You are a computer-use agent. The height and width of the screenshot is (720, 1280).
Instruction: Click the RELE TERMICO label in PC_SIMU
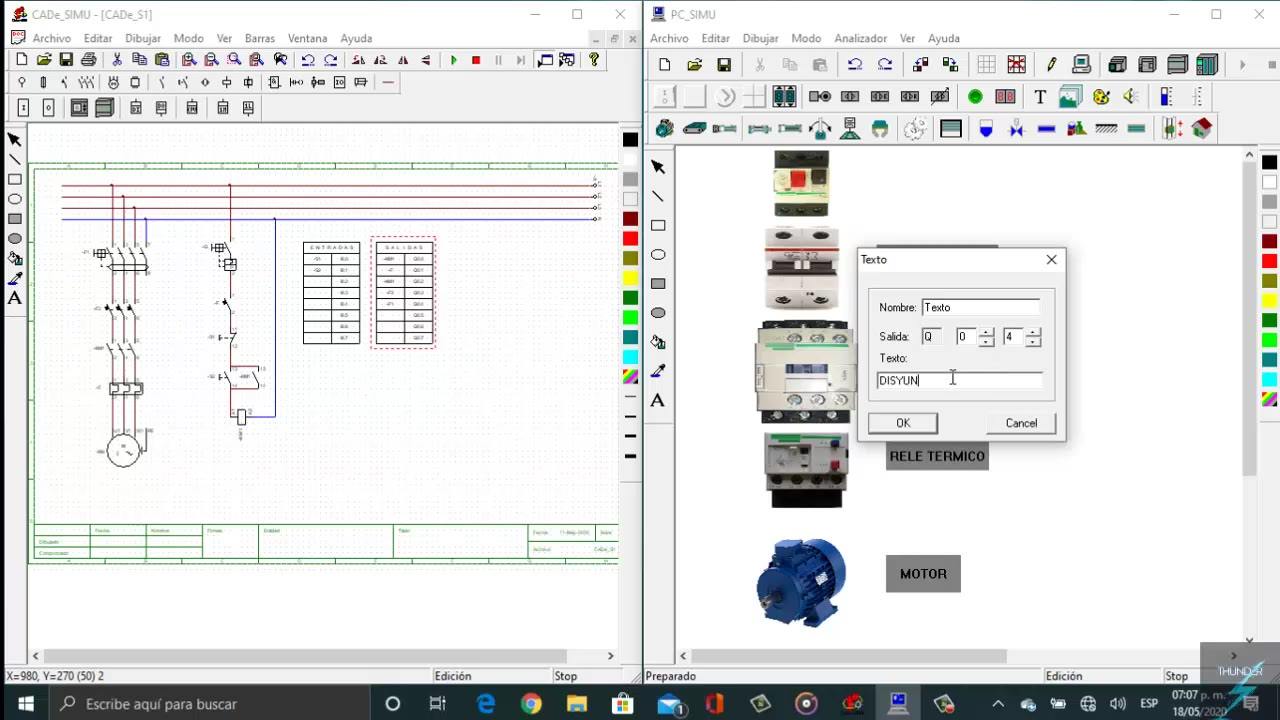[x=937, y=456]
